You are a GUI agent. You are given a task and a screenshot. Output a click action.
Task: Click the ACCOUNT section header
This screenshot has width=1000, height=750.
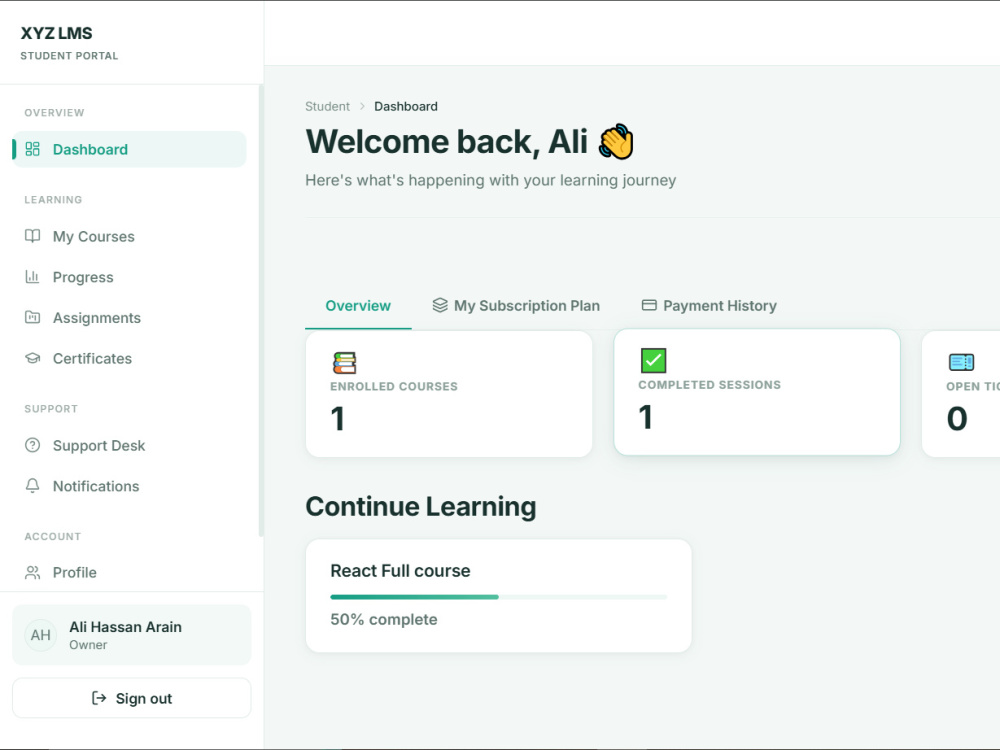[x=52, y=536]
